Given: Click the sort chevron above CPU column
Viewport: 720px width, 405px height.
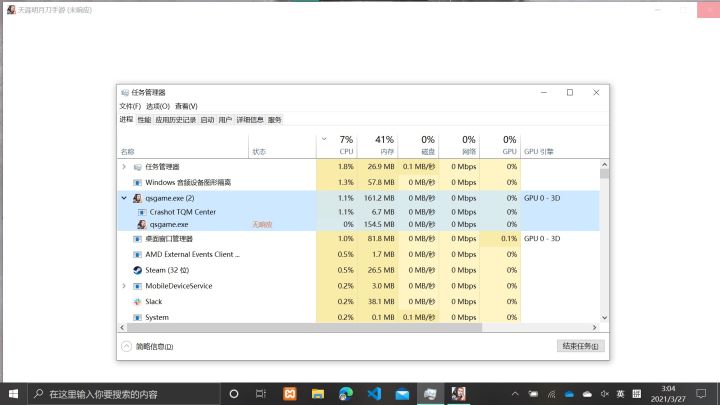Looking at the screenshot, I should coord(324,139).
